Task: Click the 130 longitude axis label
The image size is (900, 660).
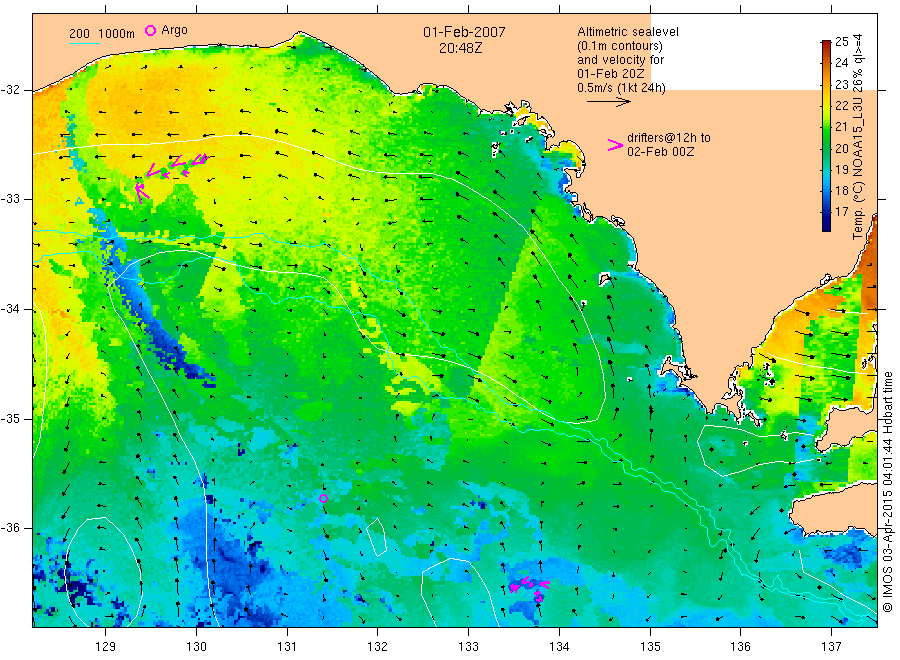Action: 196,647
